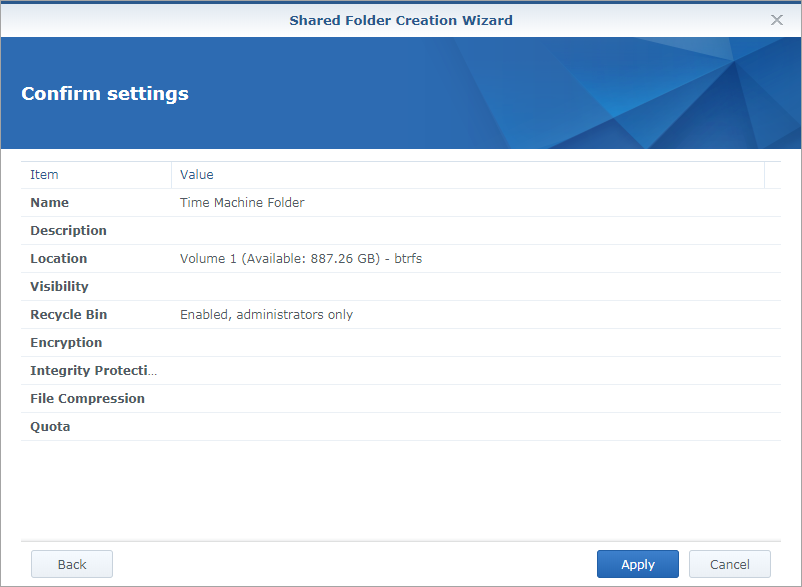
Task: Select the Integrity Protection row
Action: pos(401,371)
